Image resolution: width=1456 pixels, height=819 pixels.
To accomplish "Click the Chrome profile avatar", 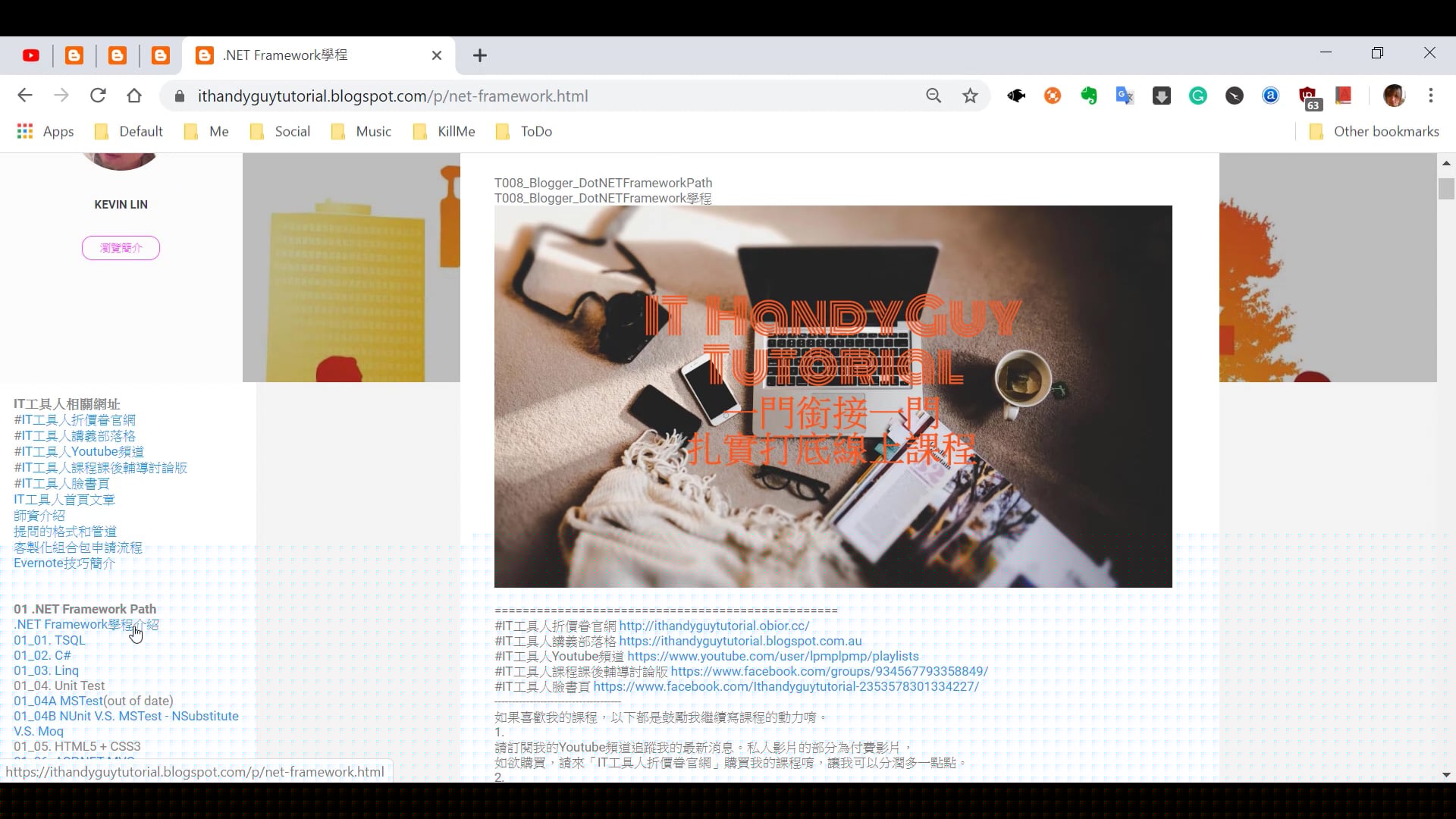I will (x=1395, y=96).
